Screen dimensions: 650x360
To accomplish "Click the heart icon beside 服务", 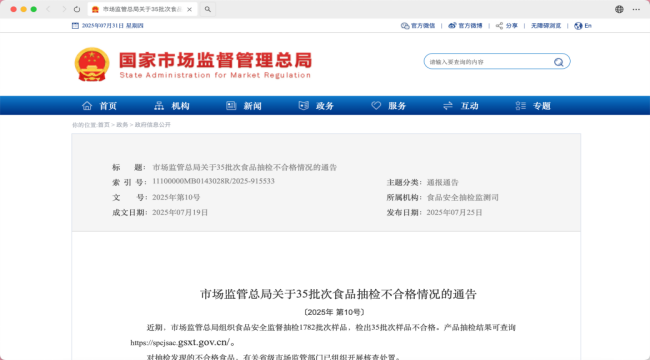I will click(x=376, y=106).
